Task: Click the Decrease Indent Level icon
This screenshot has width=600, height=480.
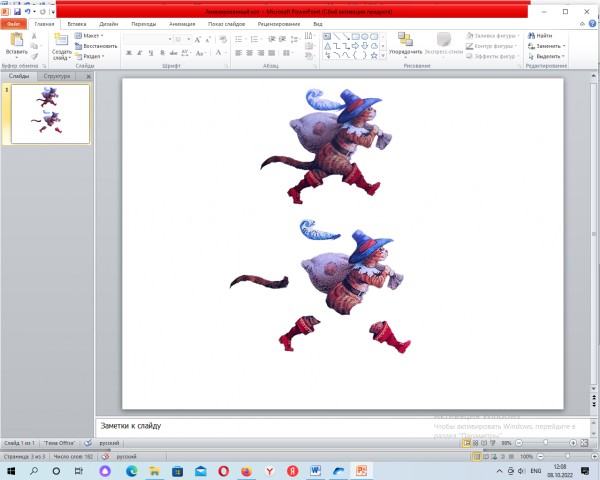Action: point(271,39)
